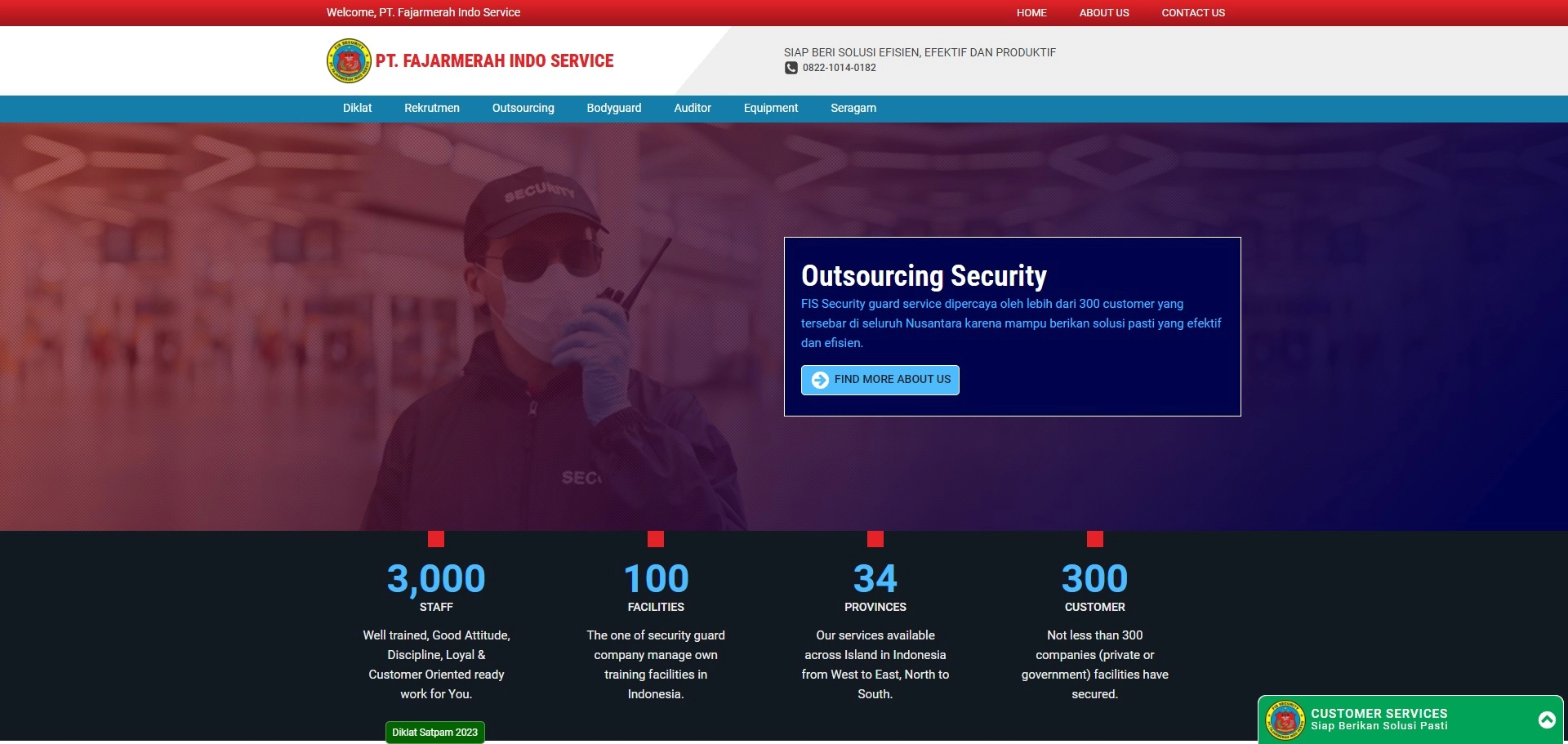
Task: Open the HOME menu item
Action: (1031, 13)
